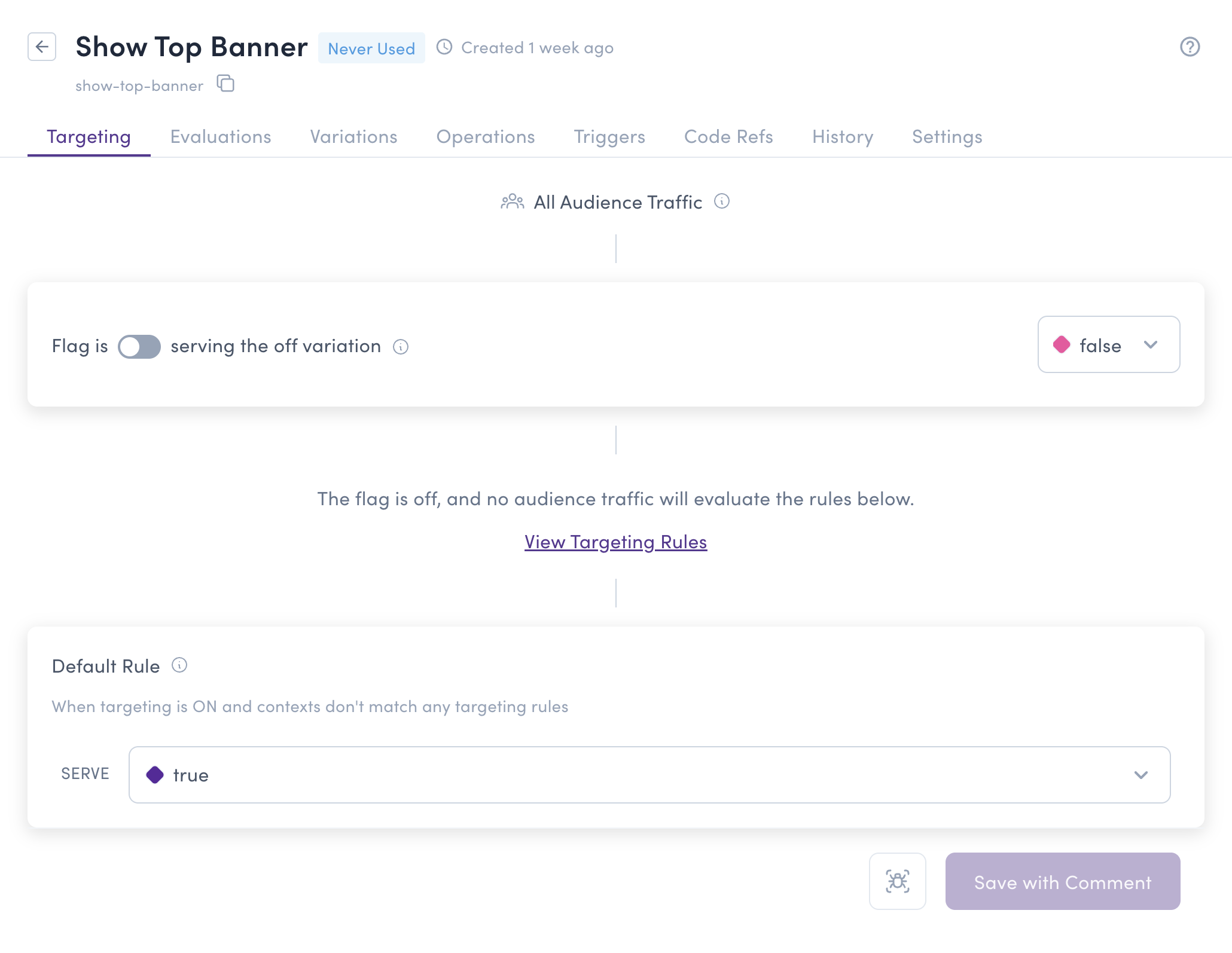The height and width of the screenshot is (953, 1232).
Task: Click the pink false variation swatch
Action: pyautogui.click(x=1062, y=345)
